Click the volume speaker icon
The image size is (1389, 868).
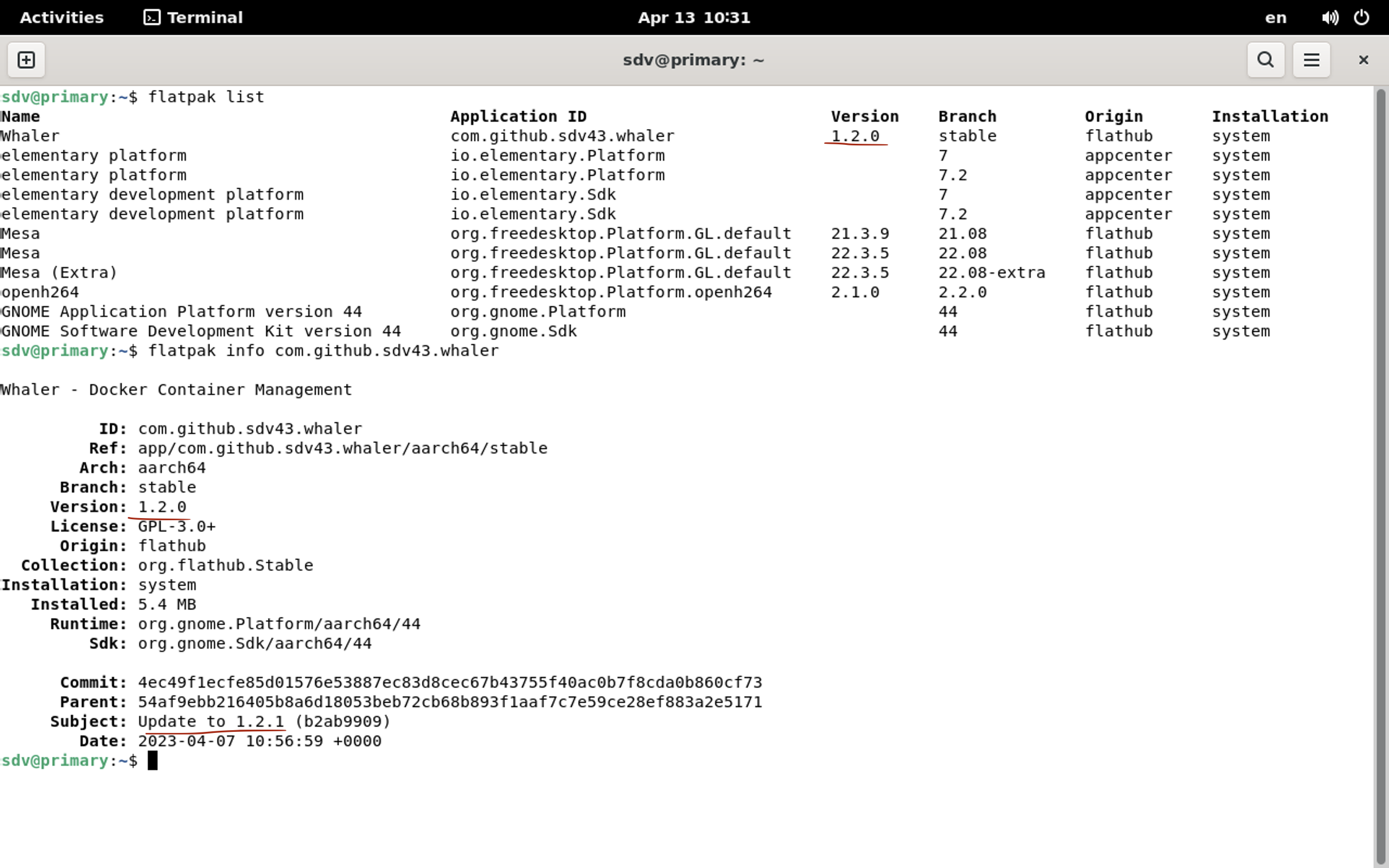coord(1329,17)
